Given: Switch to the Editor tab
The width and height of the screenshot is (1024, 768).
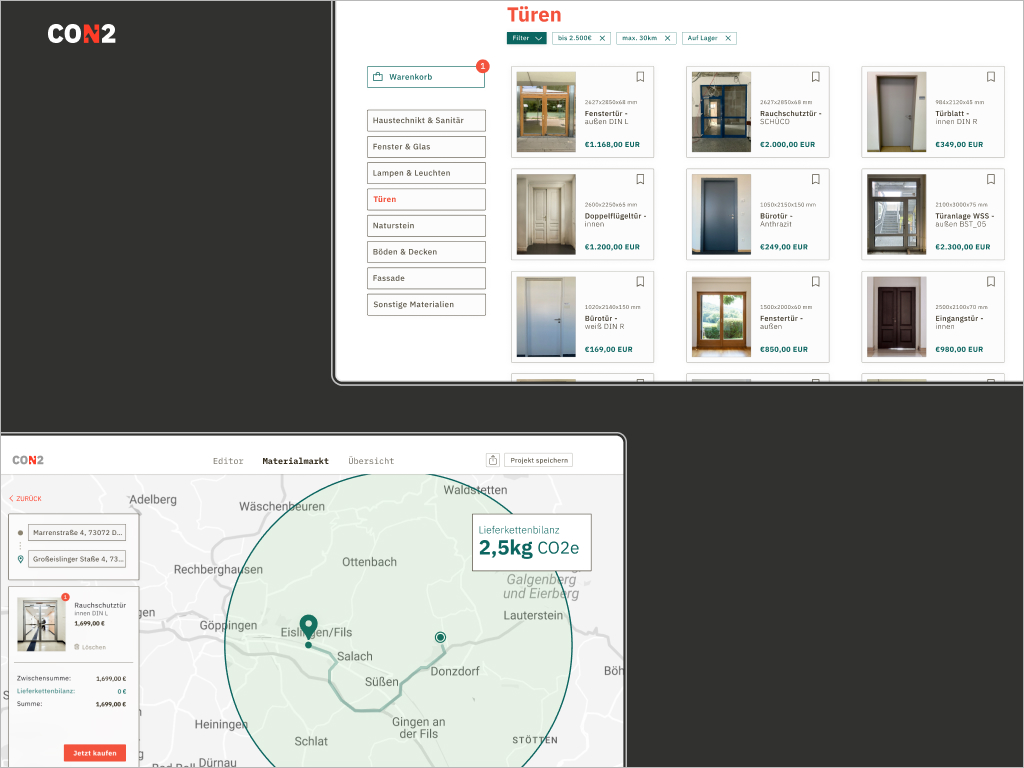Looking at the screenshot, I should 228,461.
